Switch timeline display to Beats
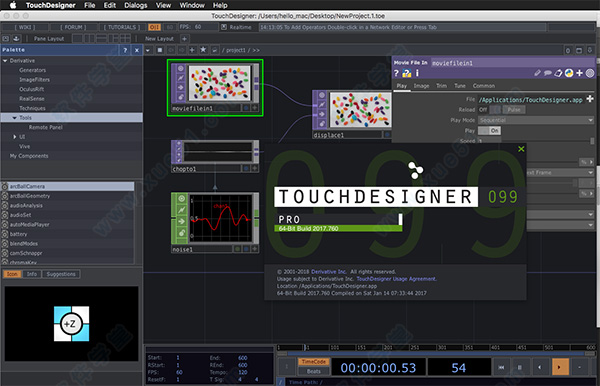This screenshot has height=386, width=600. point(313,371)
